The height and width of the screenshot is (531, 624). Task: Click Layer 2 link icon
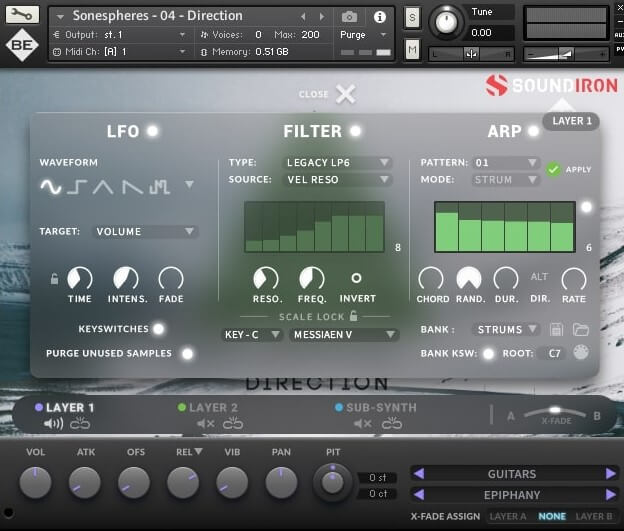[233, 424]
